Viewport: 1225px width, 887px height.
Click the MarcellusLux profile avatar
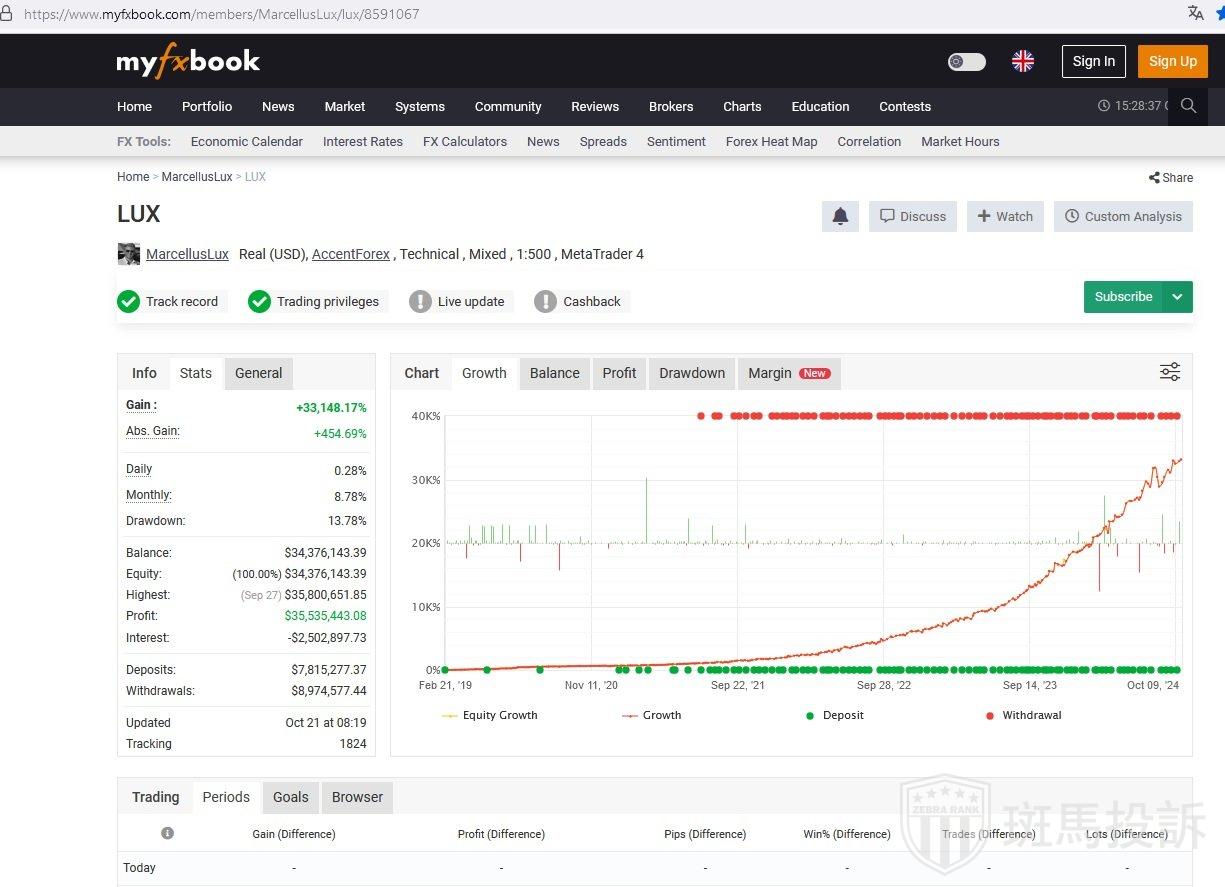click(x=128, y=254)
